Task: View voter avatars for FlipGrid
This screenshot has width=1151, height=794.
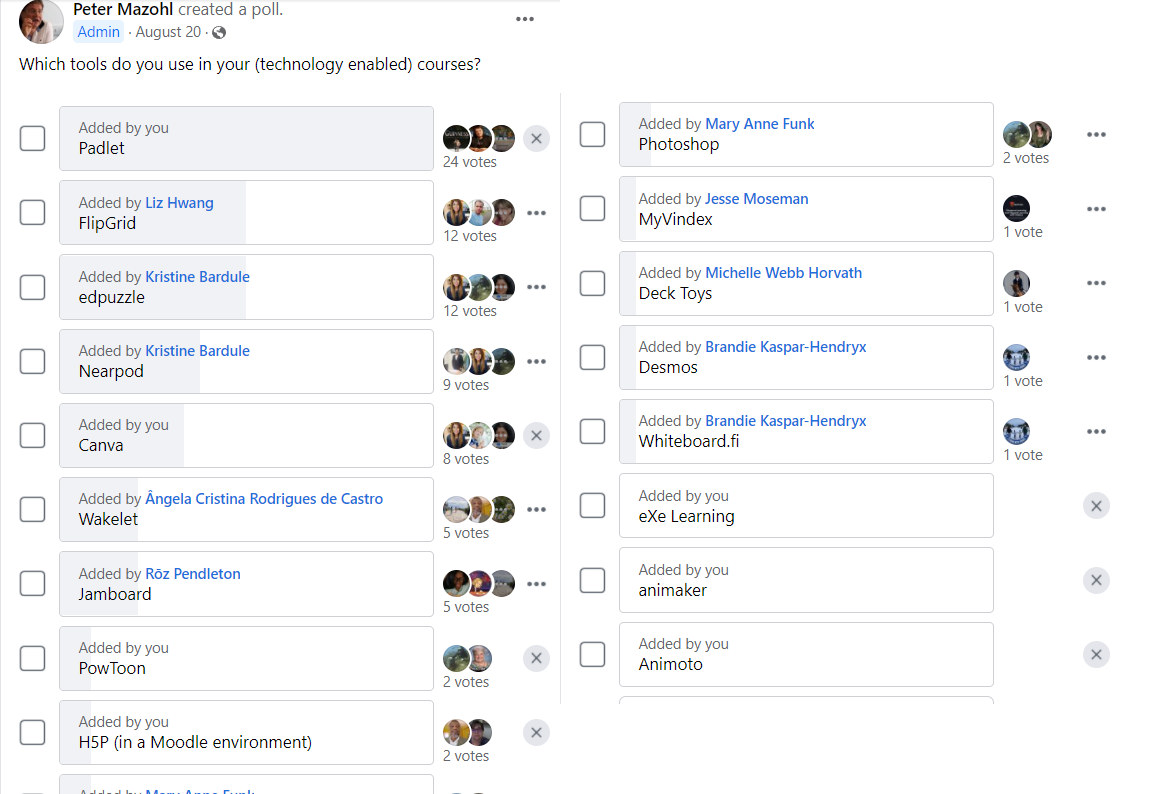Action: coord(479,213)
